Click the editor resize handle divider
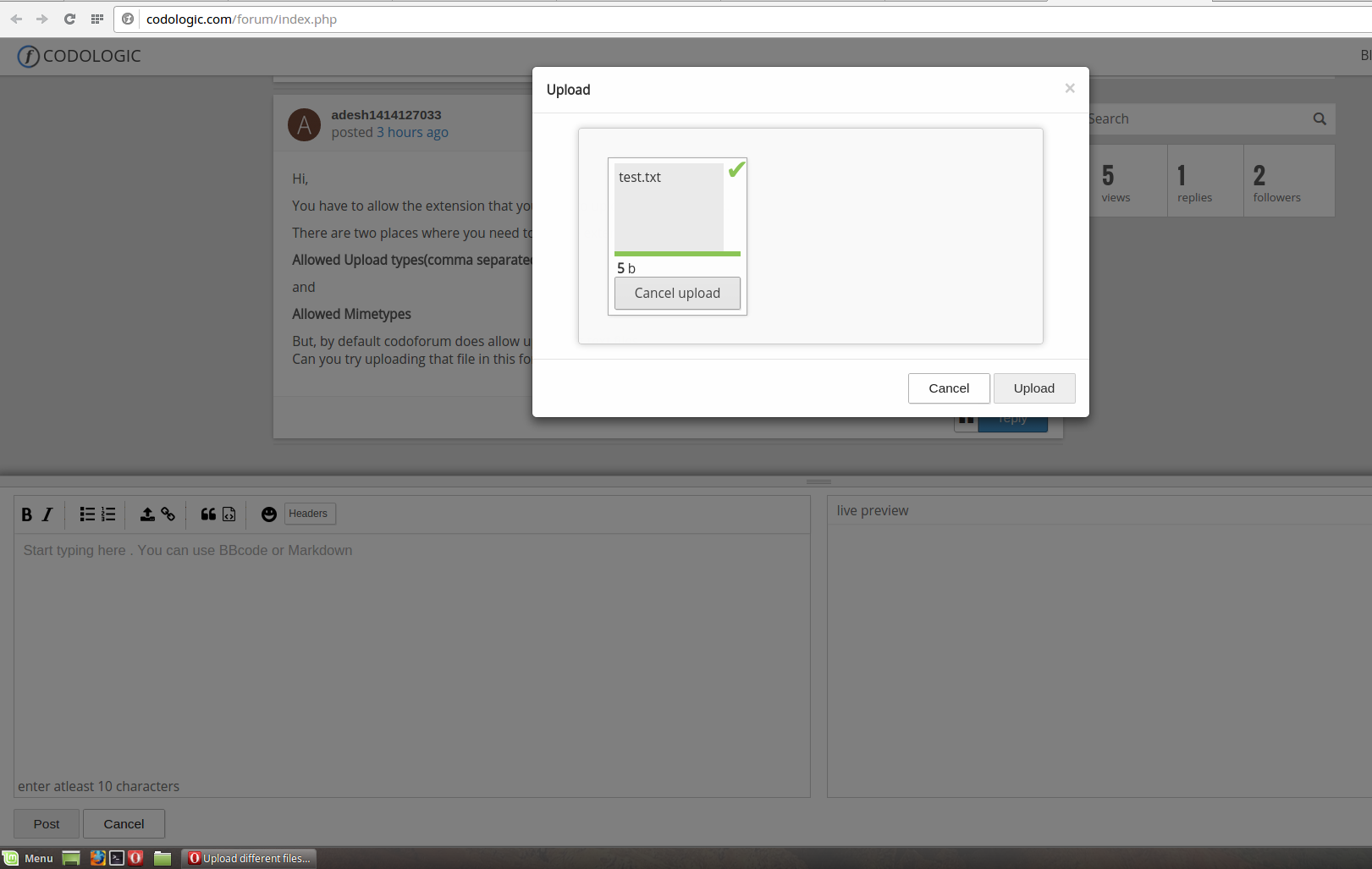The width and height of the screenshot is (1372, 869). (818, 481)
